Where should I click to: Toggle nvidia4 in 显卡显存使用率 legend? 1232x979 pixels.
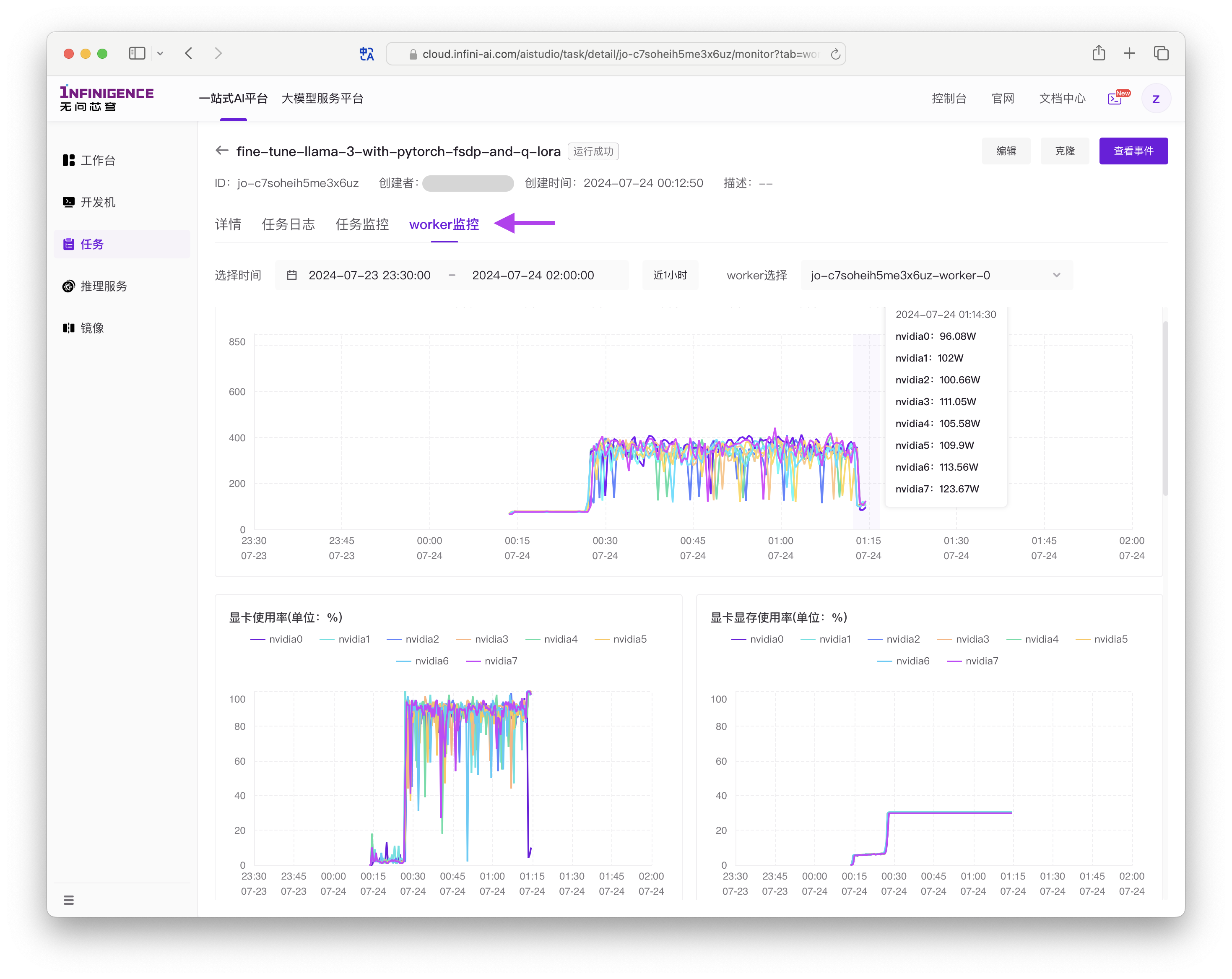(1032, 639)
